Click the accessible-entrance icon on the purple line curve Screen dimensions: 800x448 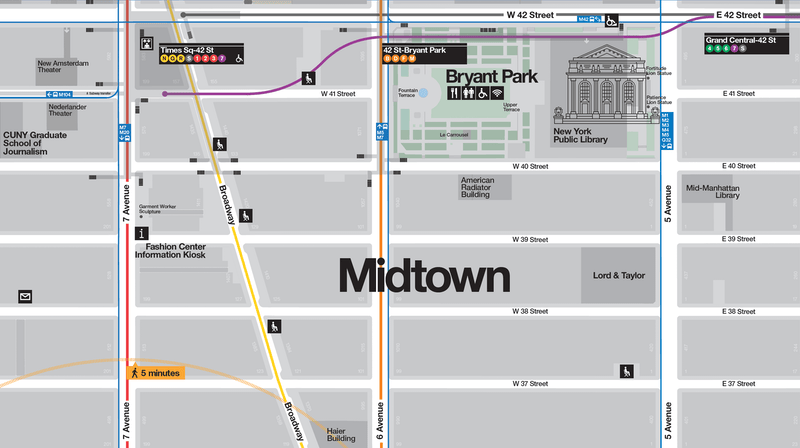coord(308,78)
